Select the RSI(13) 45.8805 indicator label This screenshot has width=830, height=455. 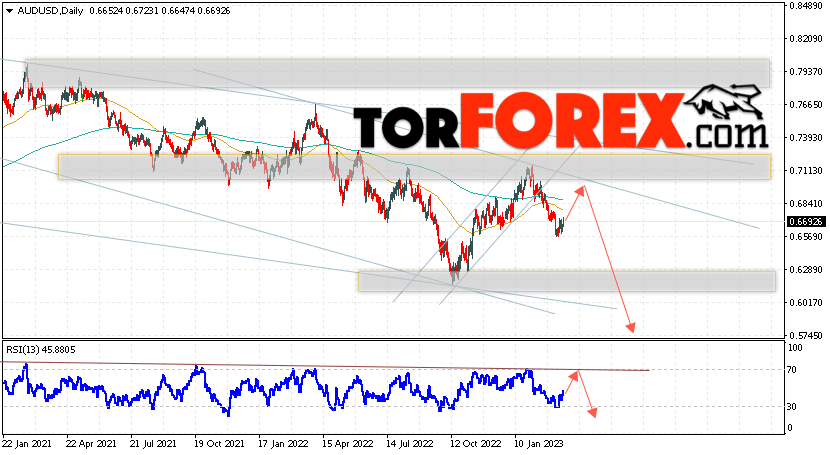pos(41,350)
